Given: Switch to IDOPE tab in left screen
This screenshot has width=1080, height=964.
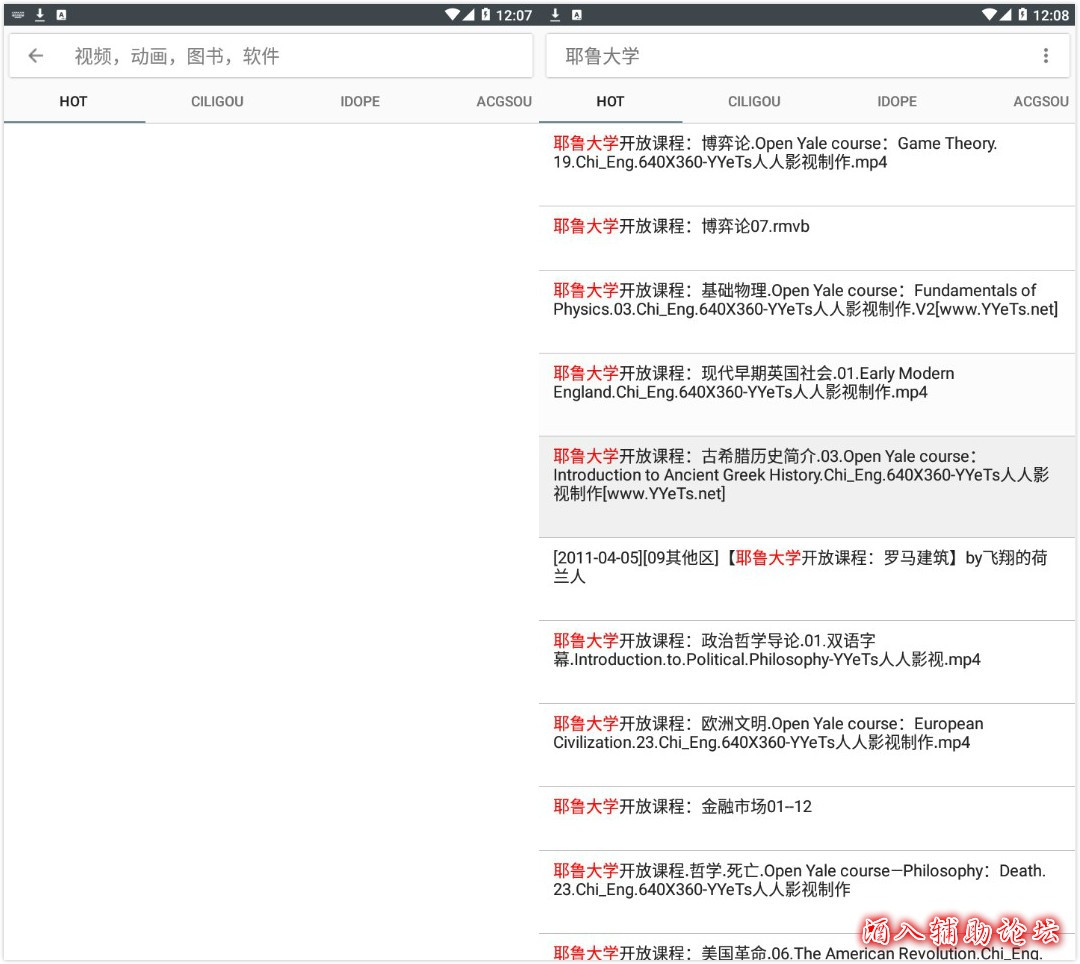Looking at the screenshot, I should point(360,102).
